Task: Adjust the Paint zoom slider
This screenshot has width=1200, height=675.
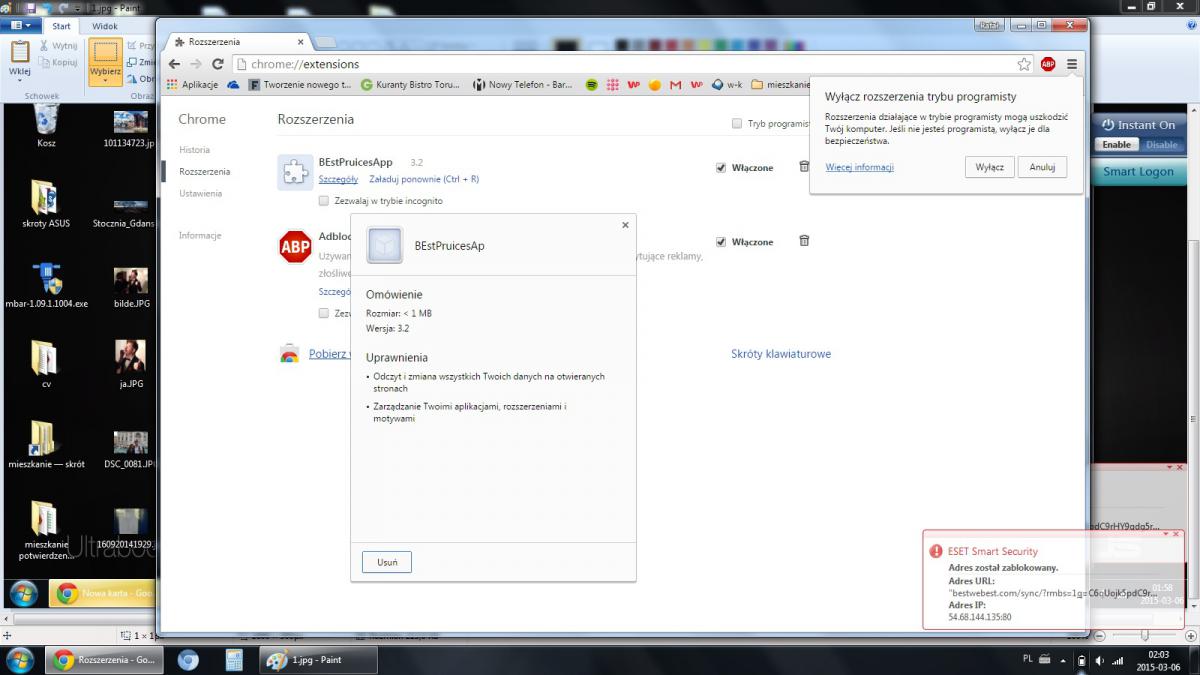Action: pos(1145,635)
